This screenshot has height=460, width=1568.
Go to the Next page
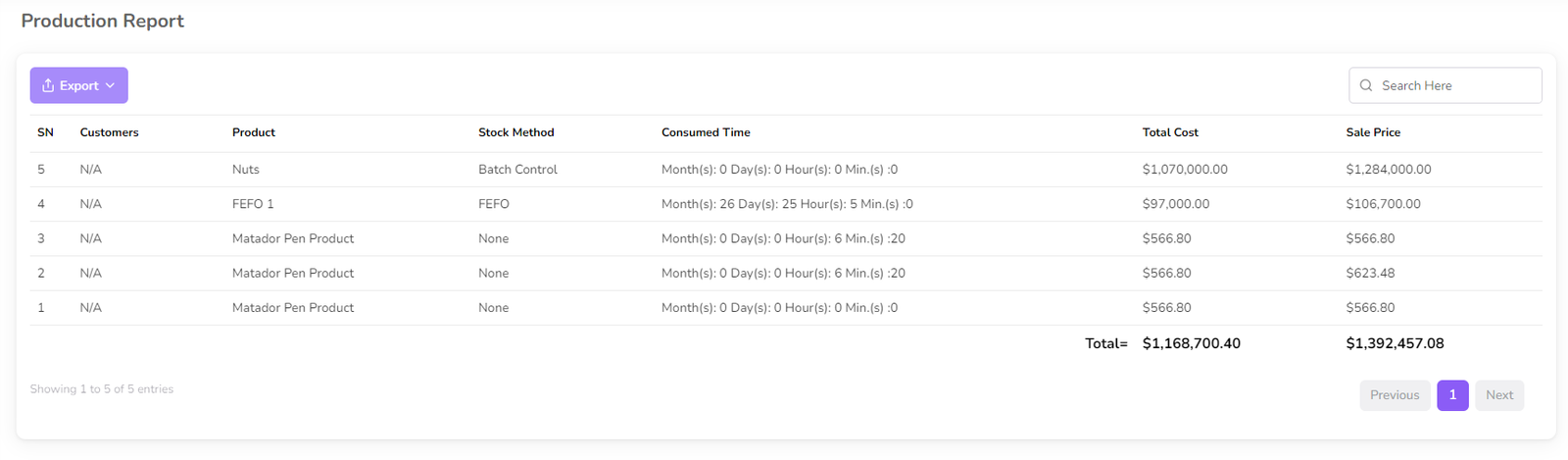click(x=1498, y=395)
